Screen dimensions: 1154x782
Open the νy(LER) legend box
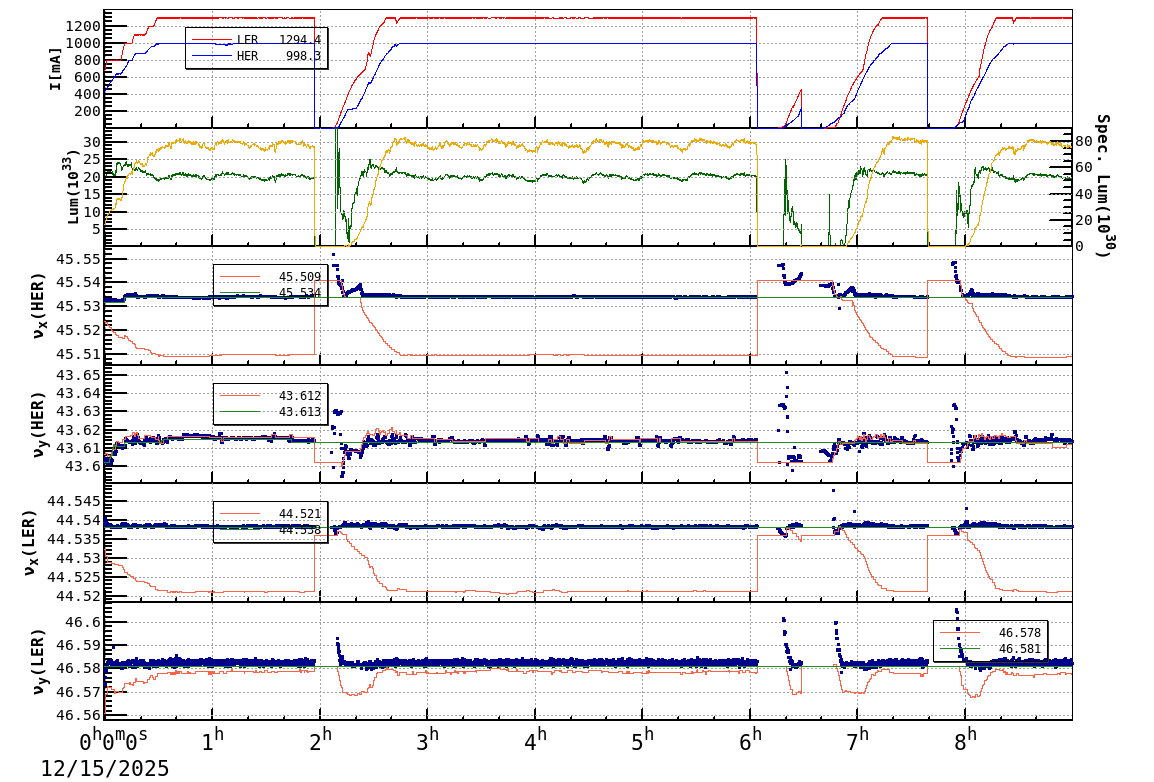point(990,640)
